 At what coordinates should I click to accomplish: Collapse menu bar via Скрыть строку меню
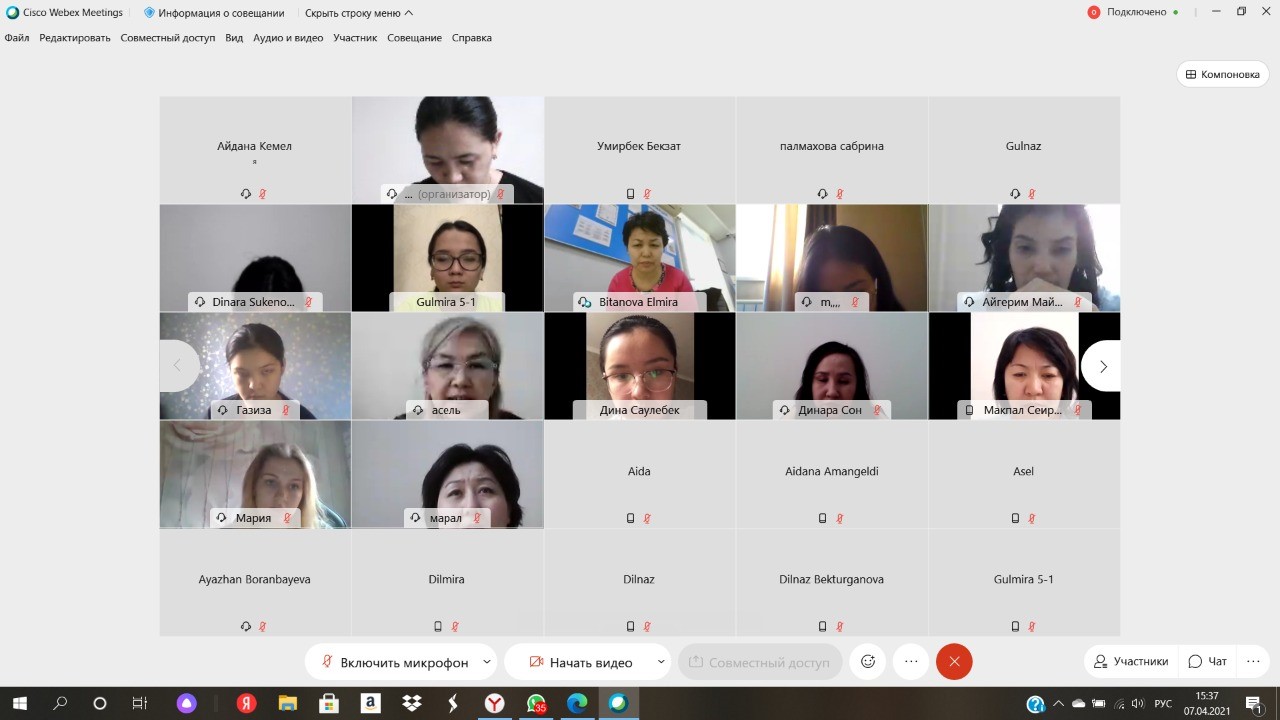pyautogui.click(x=358, y=13)
